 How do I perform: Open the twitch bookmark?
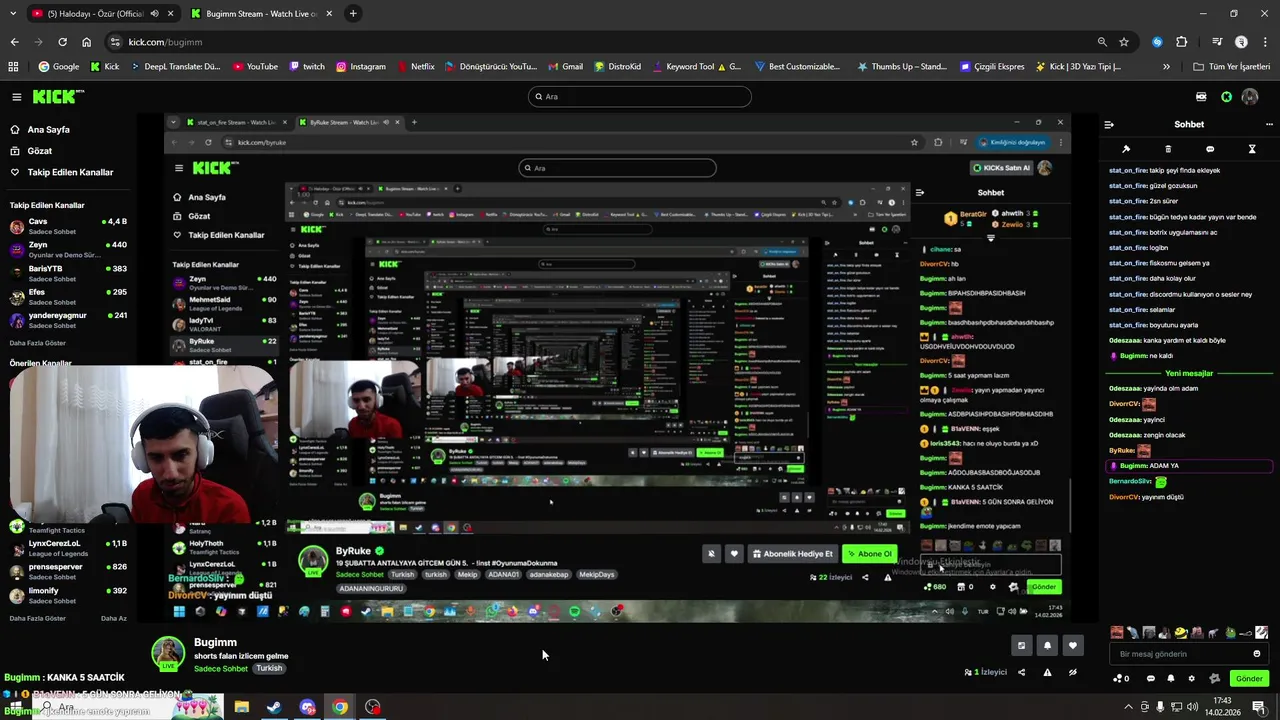[307, 67]
